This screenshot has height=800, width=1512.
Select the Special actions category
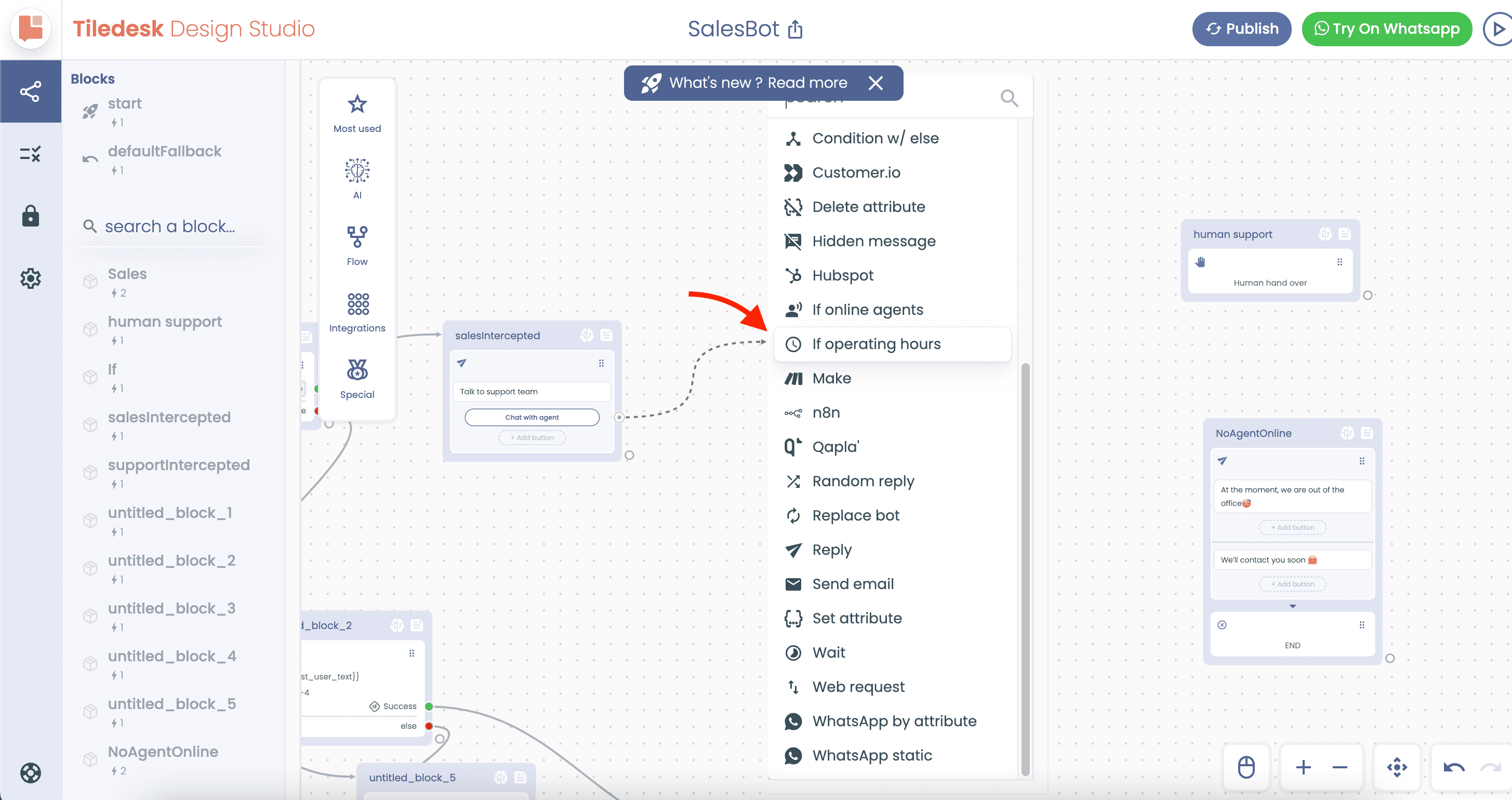tap(357, 379)
